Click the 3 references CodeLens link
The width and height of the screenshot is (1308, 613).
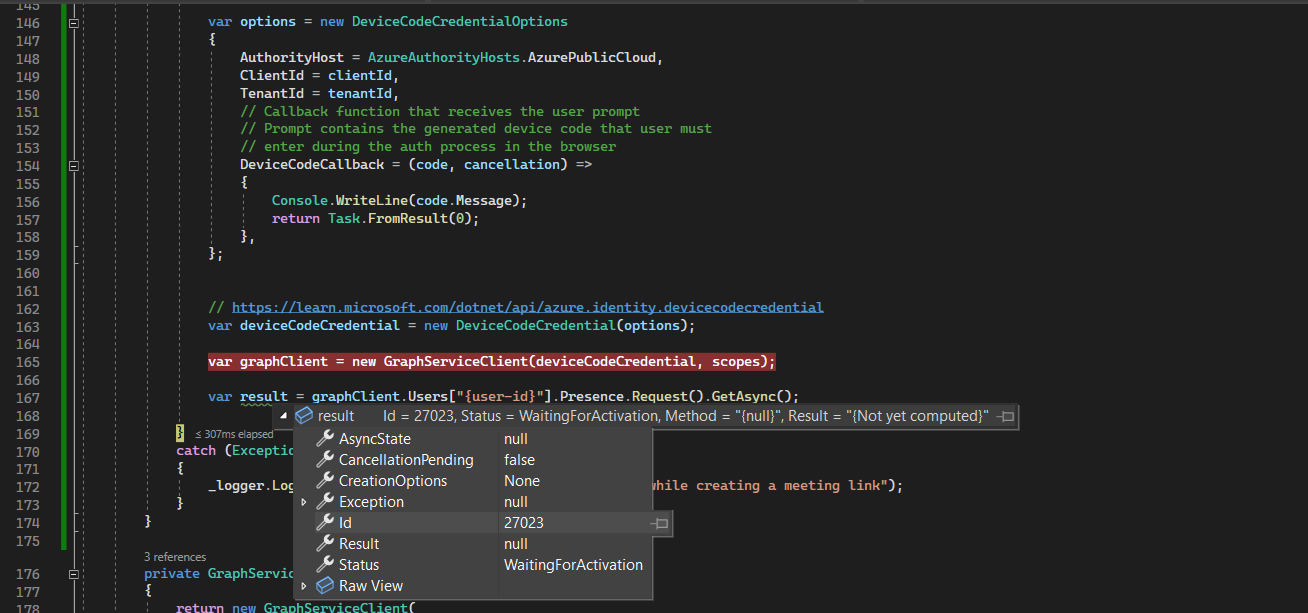[175, 556]
